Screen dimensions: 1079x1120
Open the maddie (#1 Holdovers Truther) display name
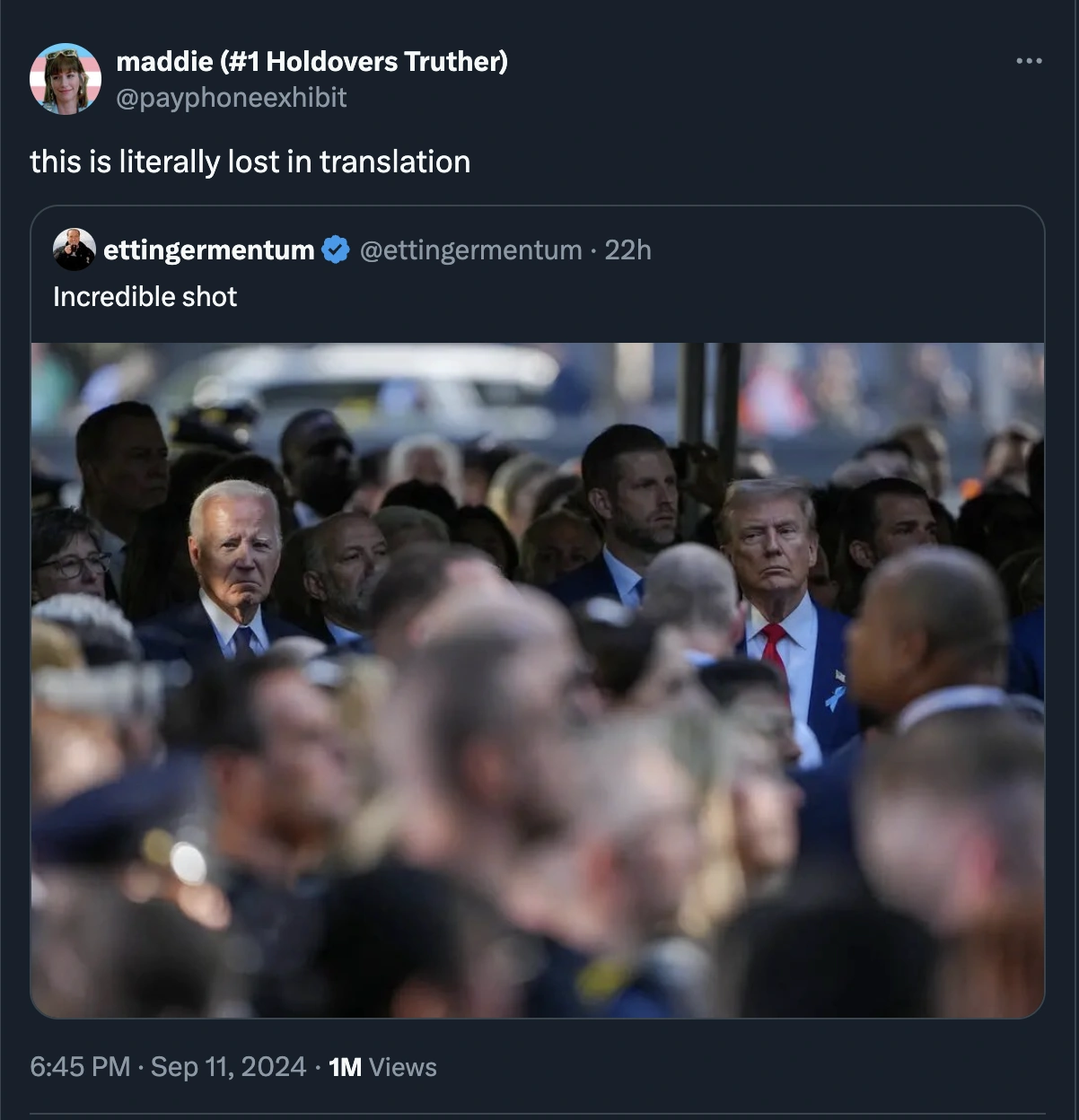coord(311,61)
